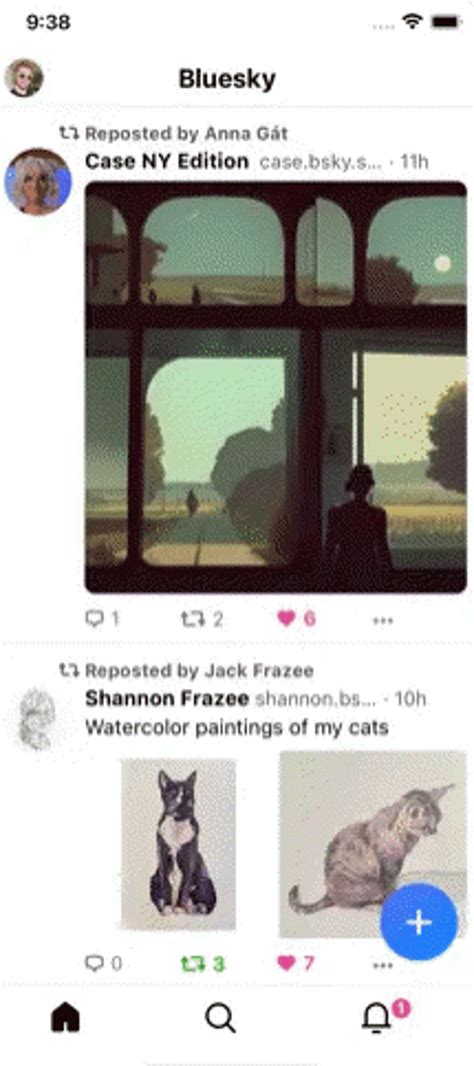This screenshot has height=1066, width=474.
Task: Open the Home tab in bottom bar
Action: [x=66, y=1018]
